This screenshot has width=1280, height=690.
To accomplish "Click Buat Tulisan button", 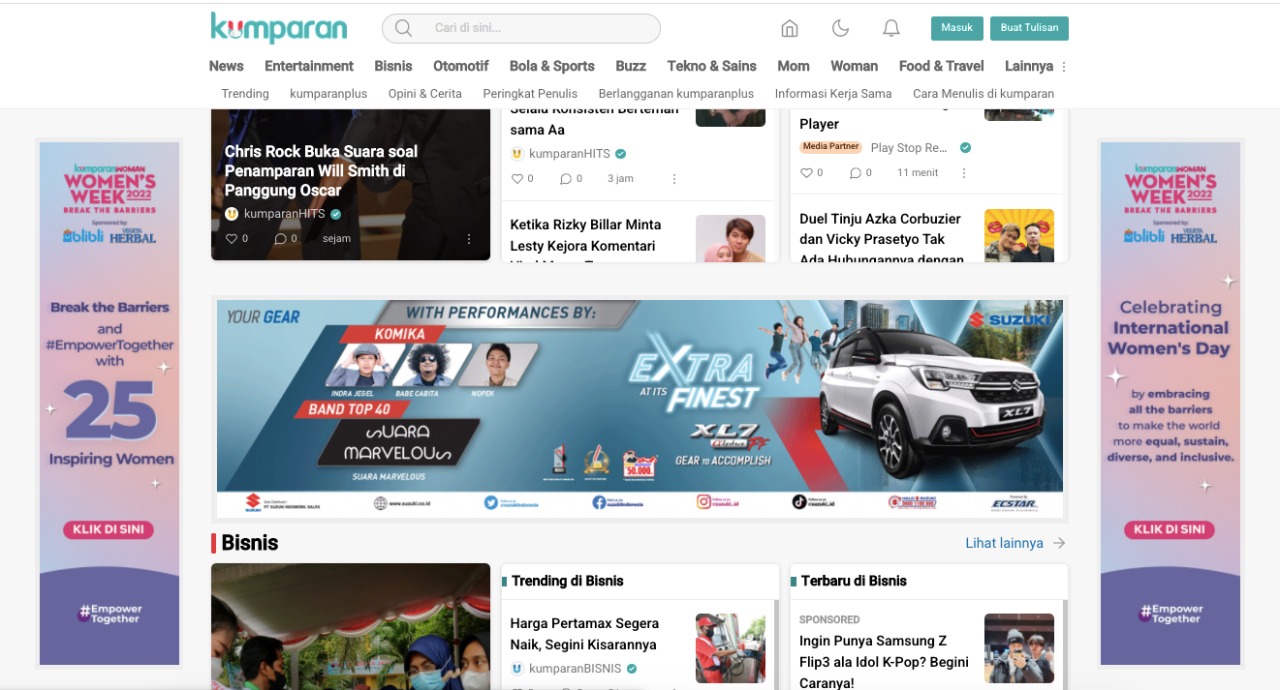I will [1029, 28].
